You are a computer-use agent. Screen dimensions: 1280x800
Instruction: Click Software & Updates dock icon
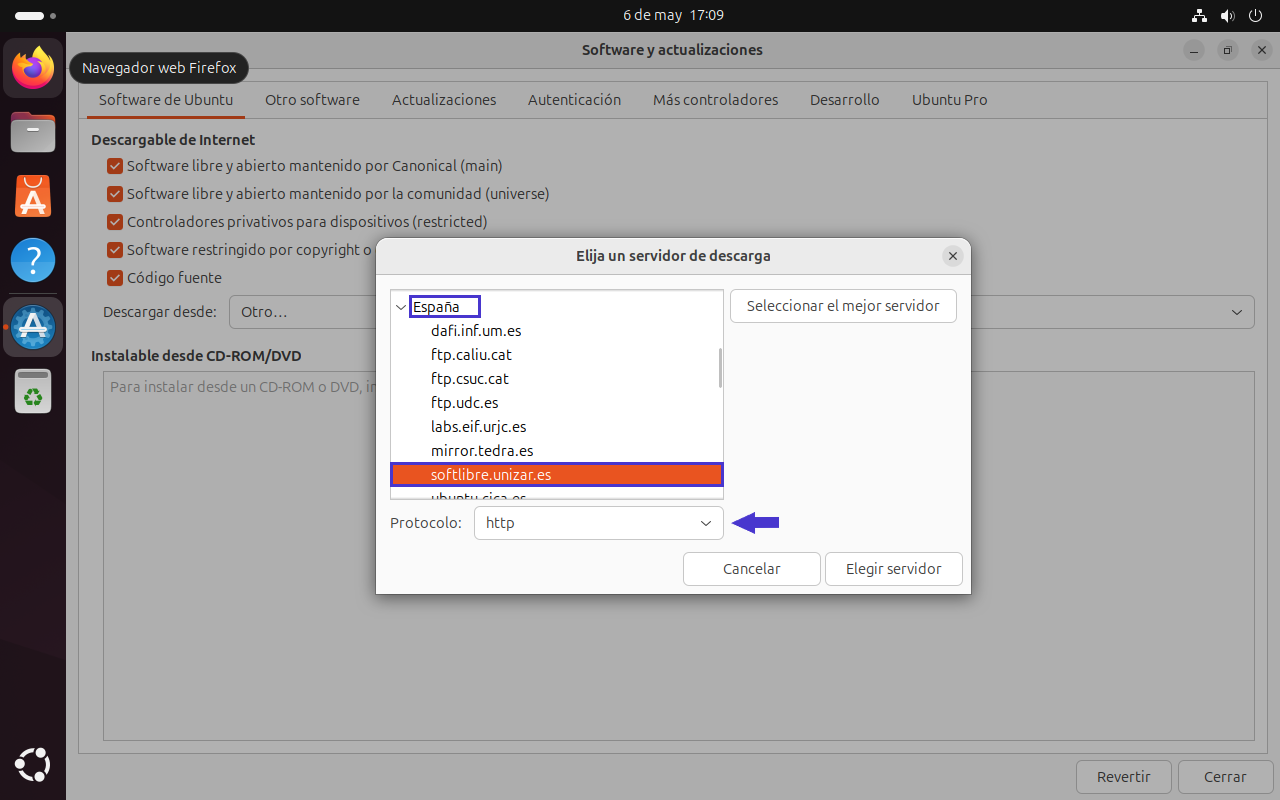(x=33, y=326)
